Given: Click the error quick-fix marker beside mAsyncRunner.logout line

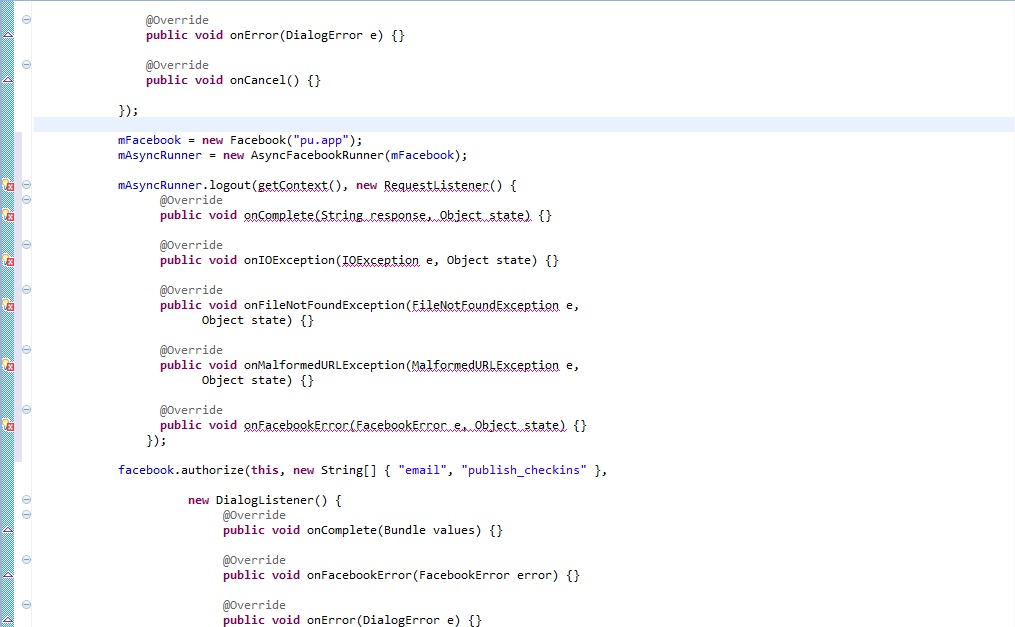Looking at the screenshot, I should tap(7, 185).
